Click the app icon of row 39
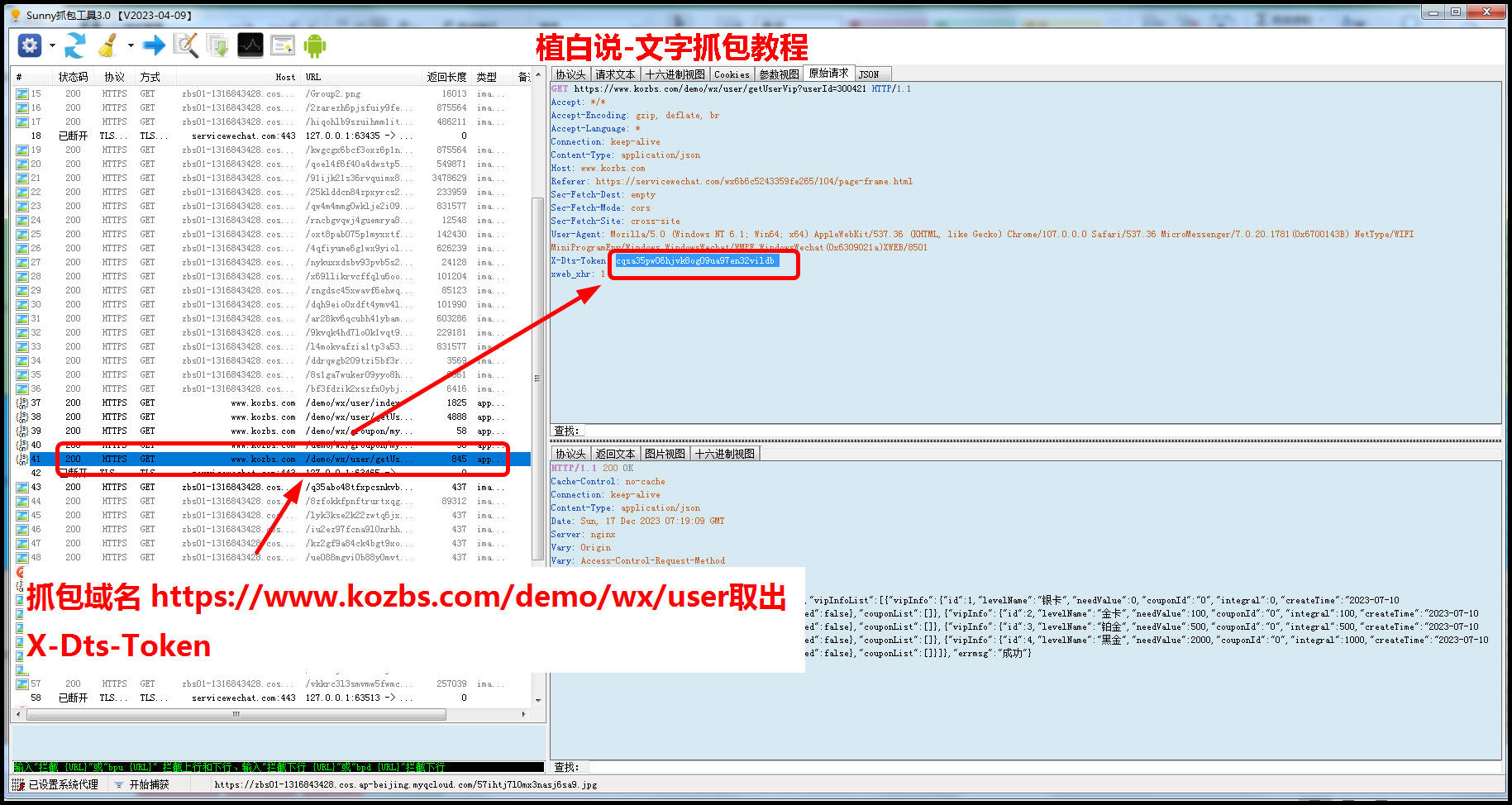The height and width of the screenshot is (805, 1512). [22, 431]
